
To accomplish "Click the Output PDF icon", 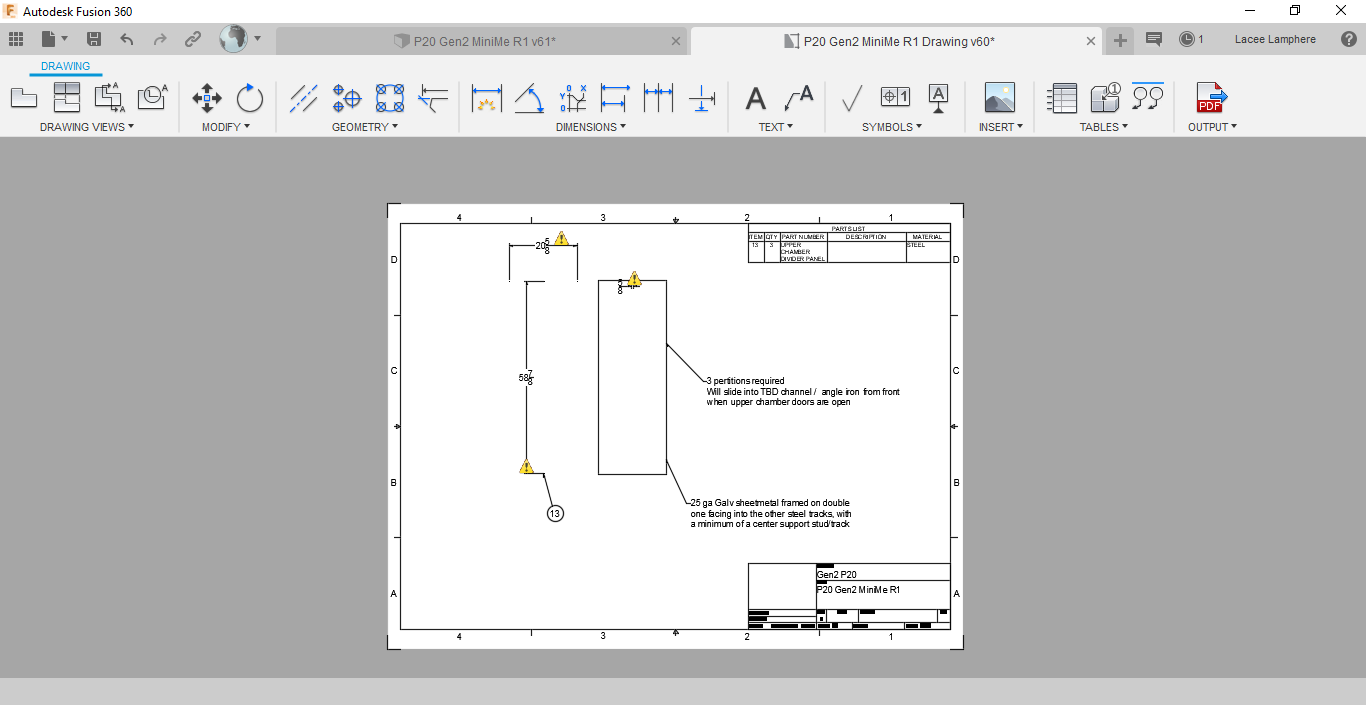I will pos(1211,98).
